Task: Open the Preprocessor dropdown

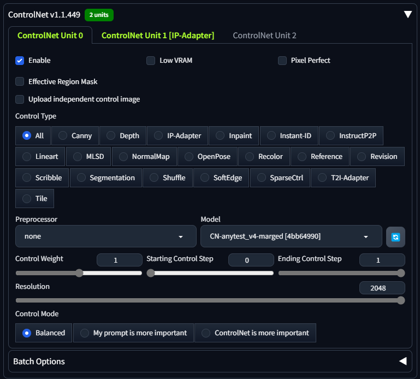Action: click(x=106, y=236)
